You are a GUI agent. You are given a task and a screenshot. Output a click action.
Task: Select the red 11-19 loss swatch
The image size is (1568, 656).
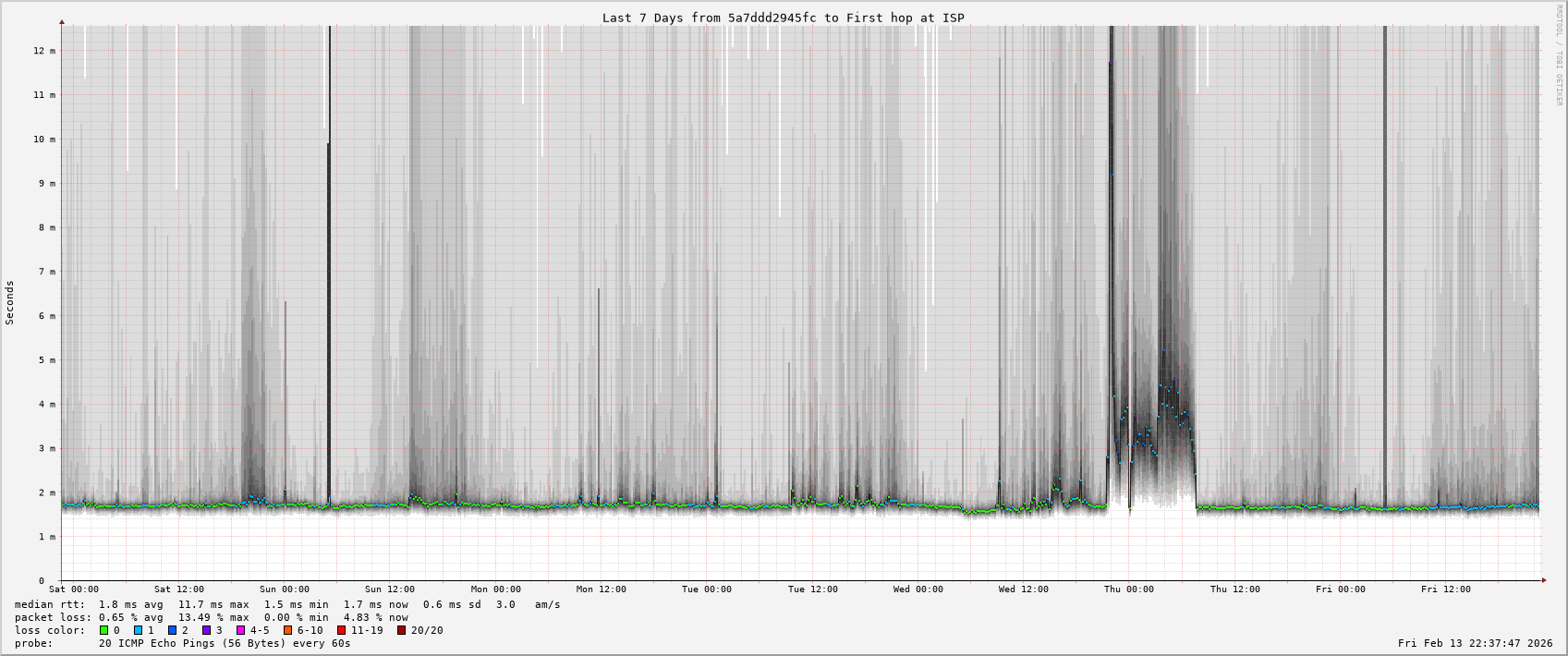pyautogui.click(x=341, y=630)
